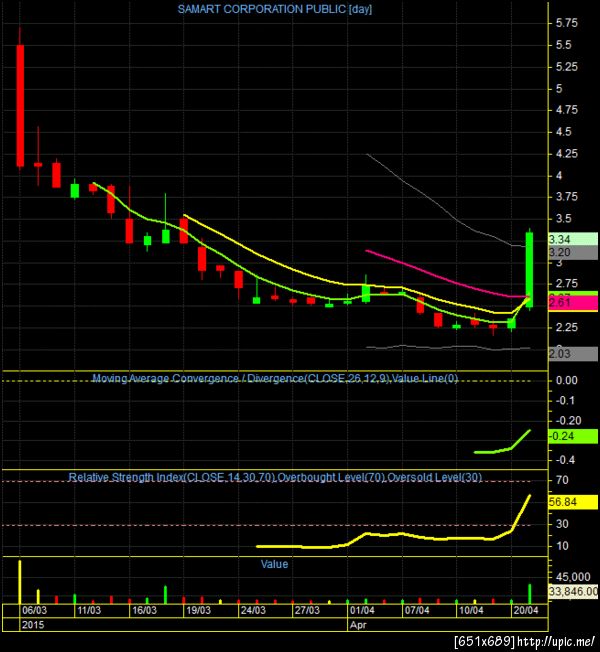This screenshot has width=600, height=652.
Task: Select the 10 RSI axis label
Action: (x=562, y=546)
